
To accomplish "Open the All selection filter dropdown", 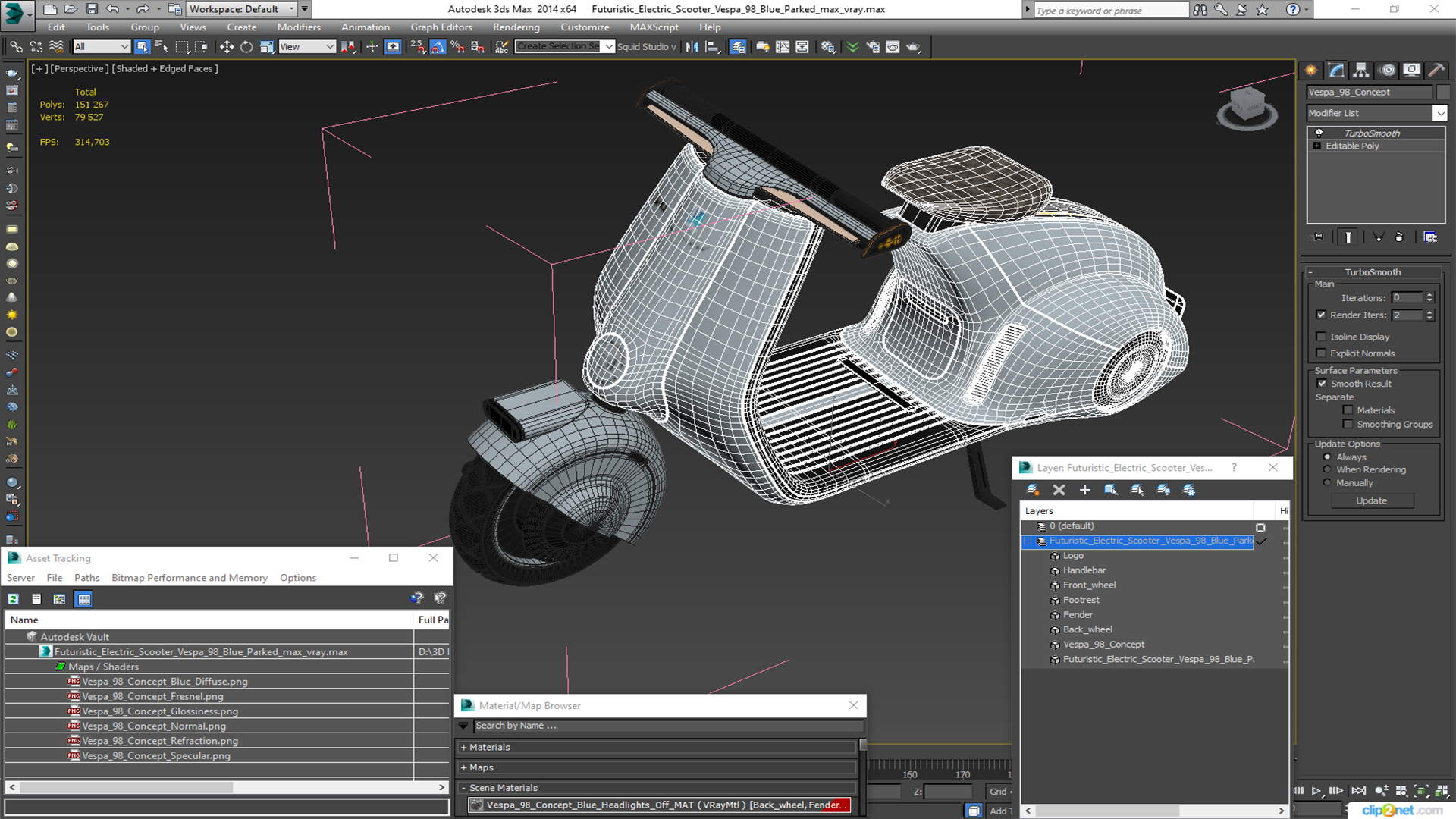I will [102, 47].
